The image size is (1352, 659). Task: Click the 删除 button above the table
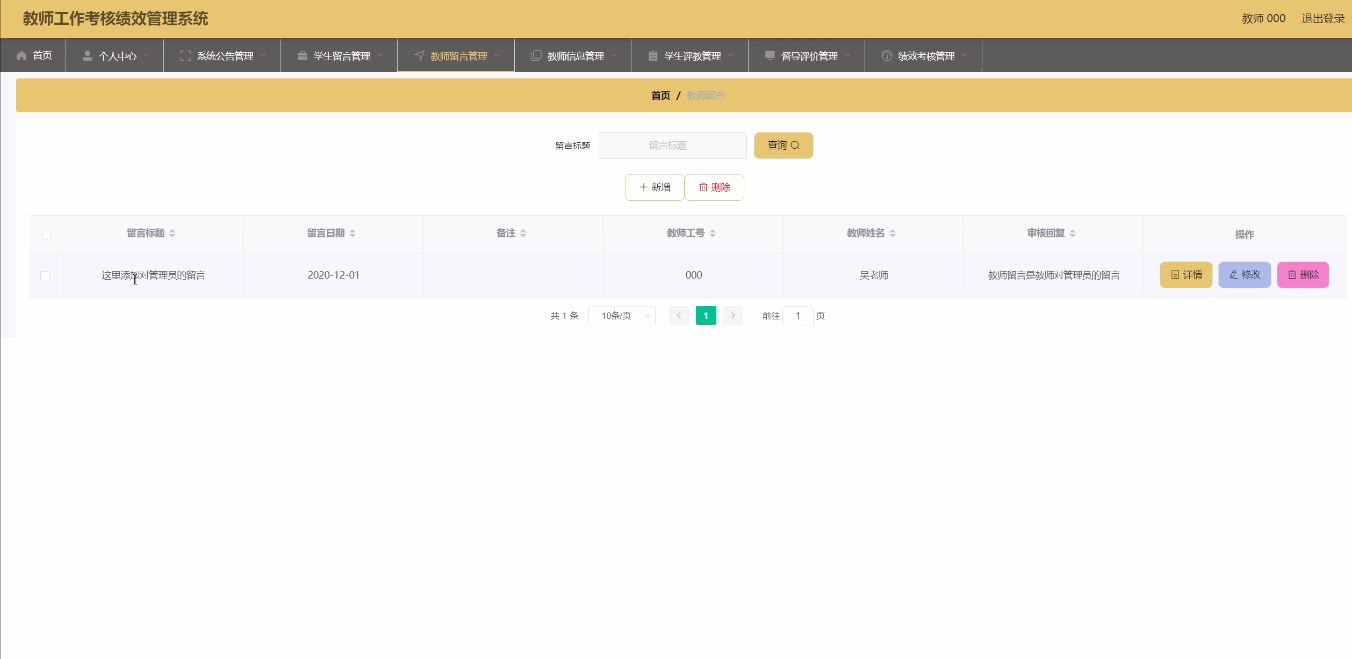pyautogui.click(x=714, y=187)
